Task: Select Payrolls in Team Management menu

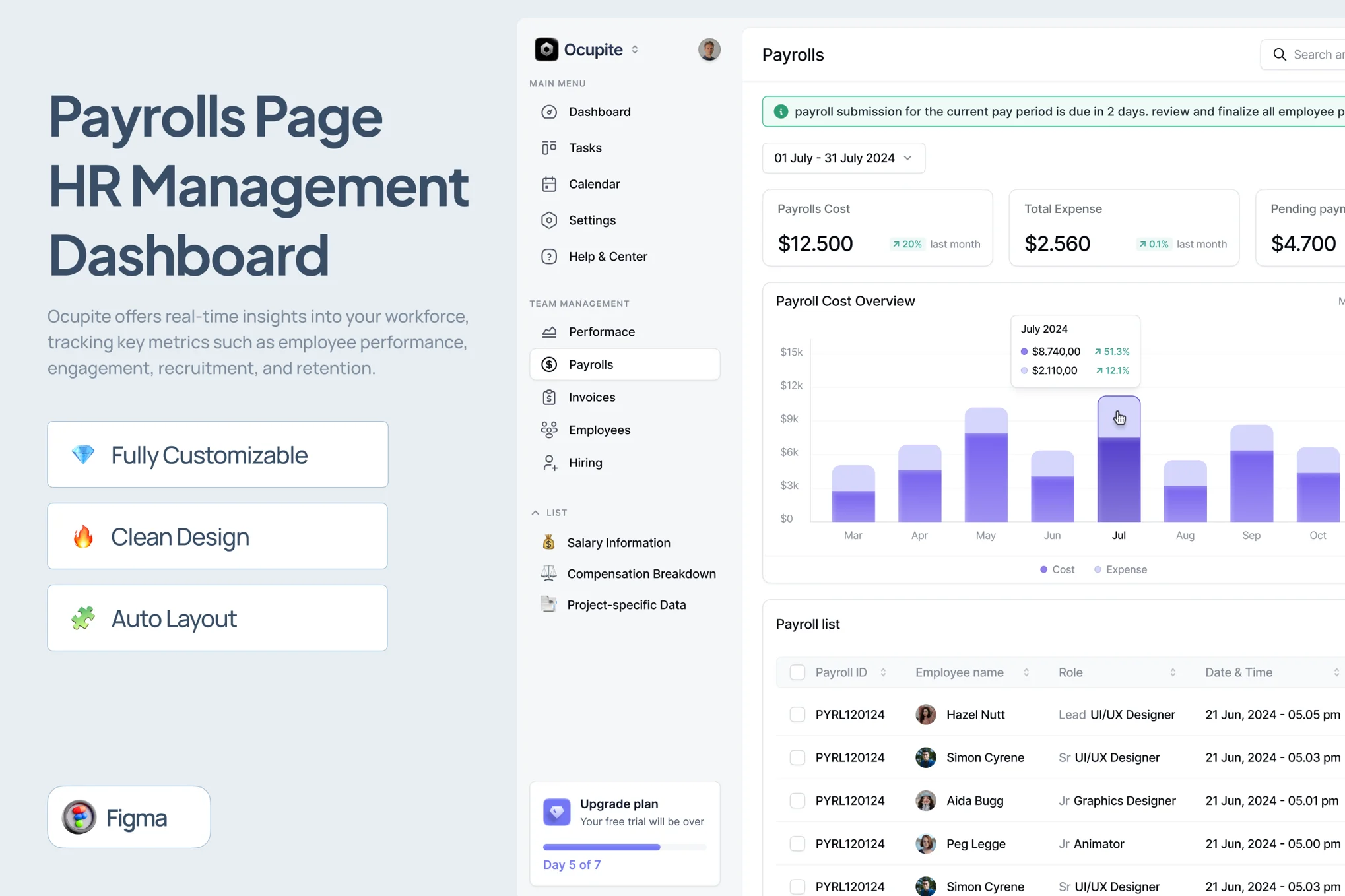Action: point(624,364)
